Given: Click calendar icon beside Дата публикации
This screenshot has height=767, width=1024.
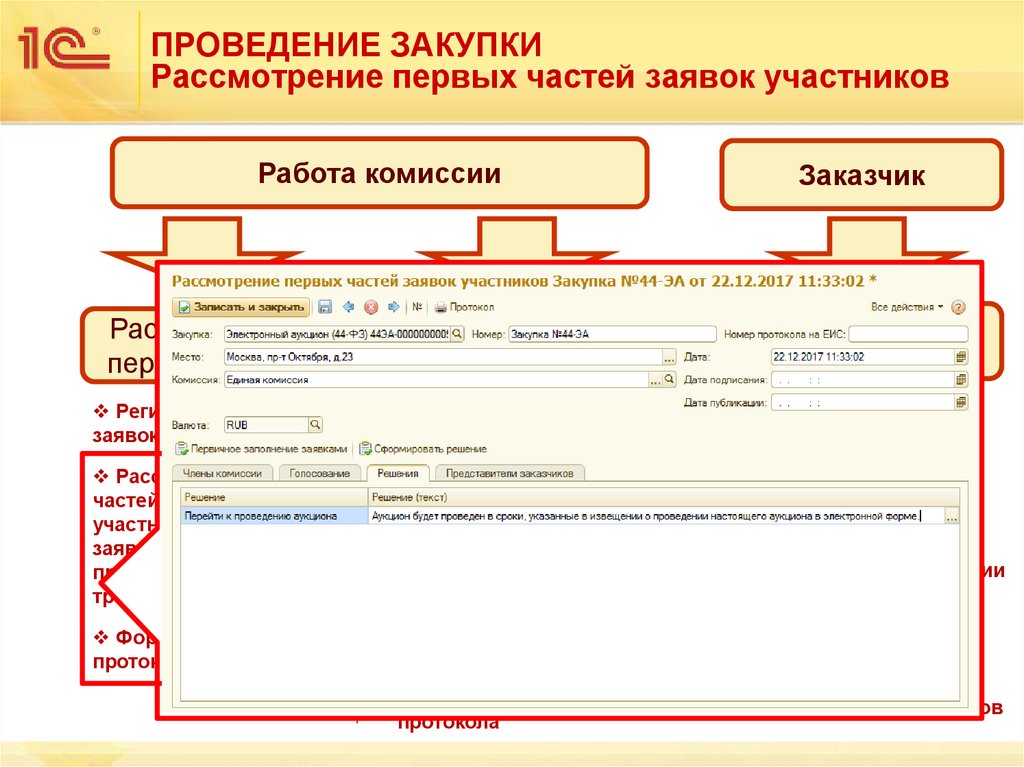Looking at the screenshot, I should click(x=961, y=402).
